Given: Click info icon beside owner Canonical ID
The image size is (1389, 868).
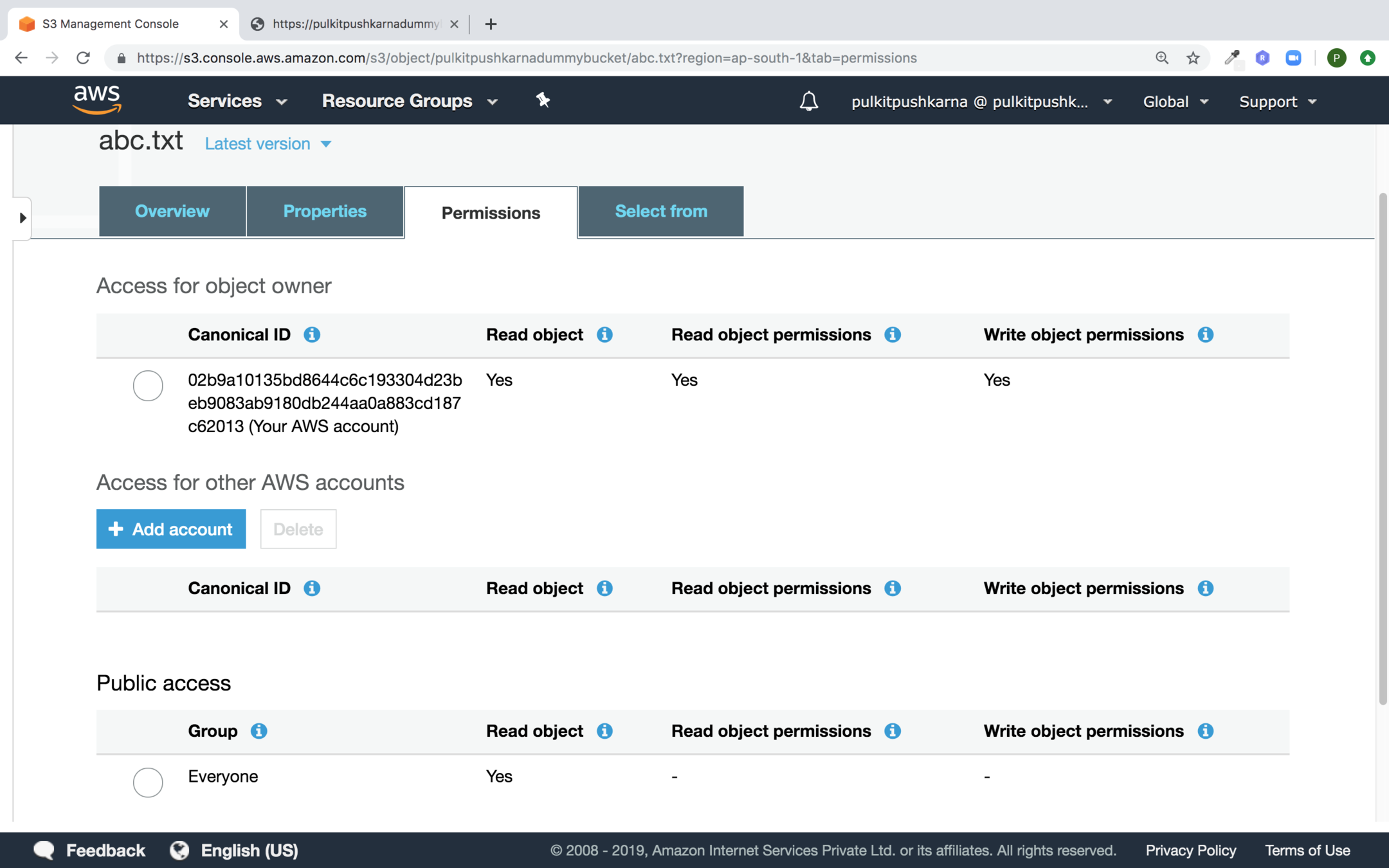Looking at the screenshot, I should point(312,334).
